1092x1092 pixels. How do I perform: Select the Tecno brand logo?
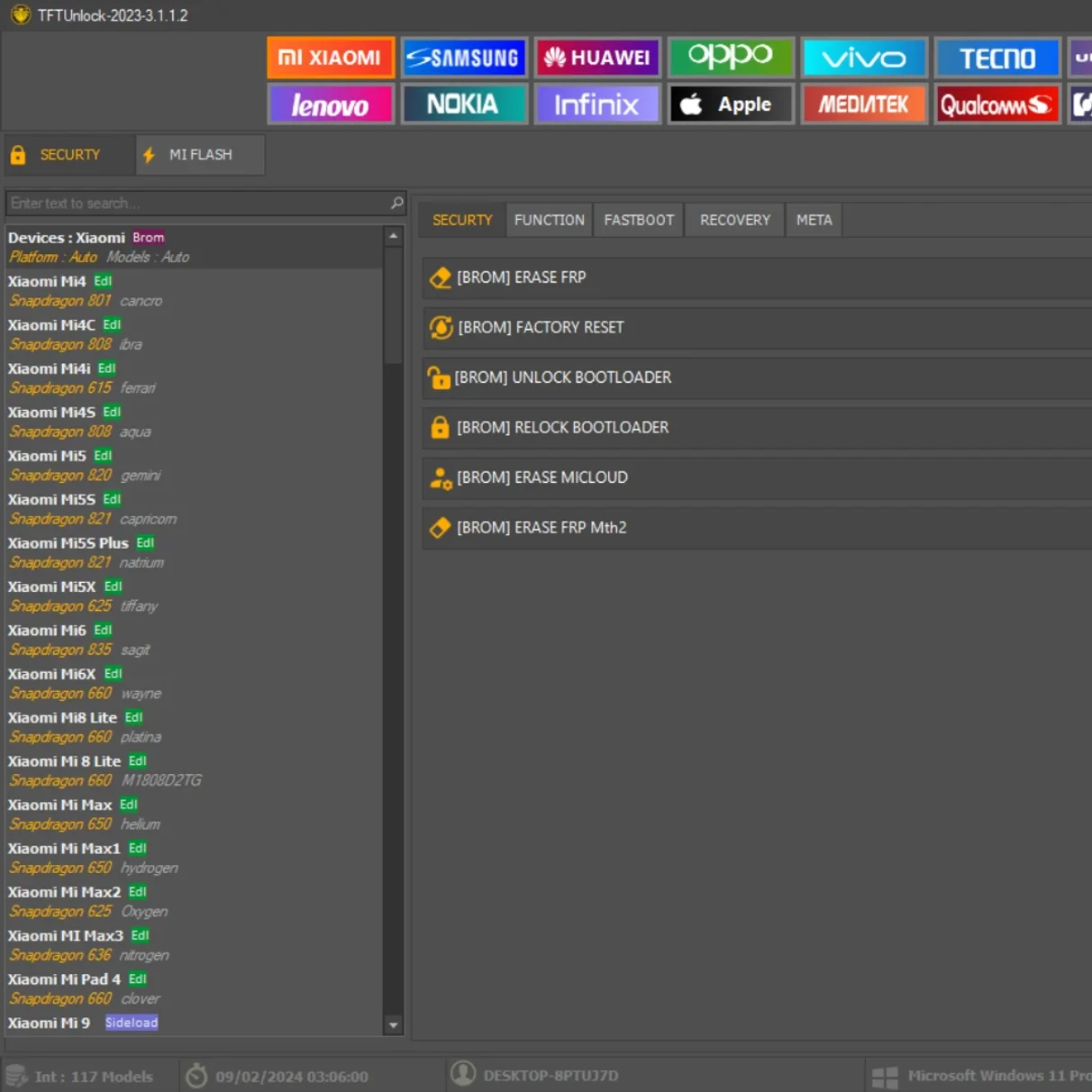[997, 58]
